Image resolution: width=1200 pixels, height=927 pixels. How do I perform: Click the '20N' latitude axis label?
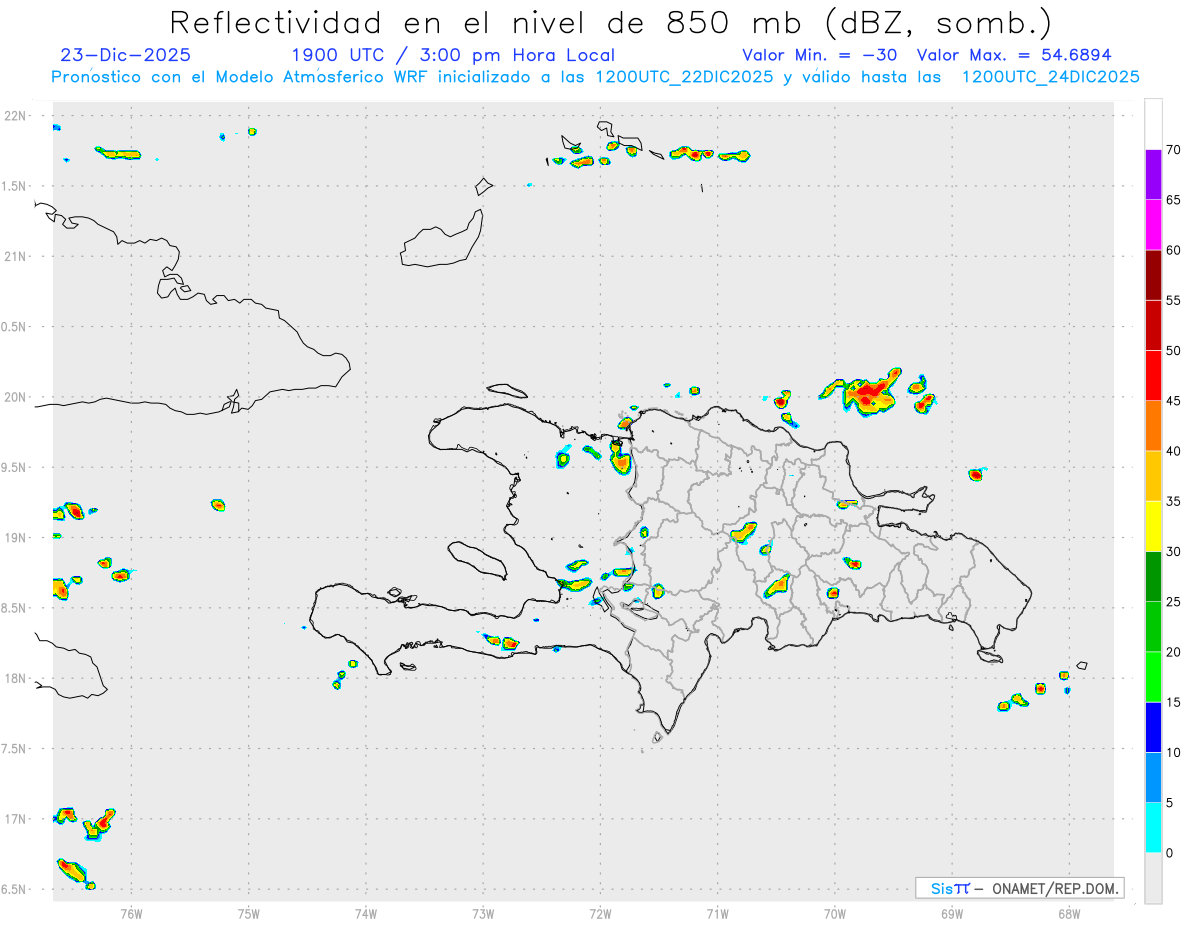[x=16, y=397]
